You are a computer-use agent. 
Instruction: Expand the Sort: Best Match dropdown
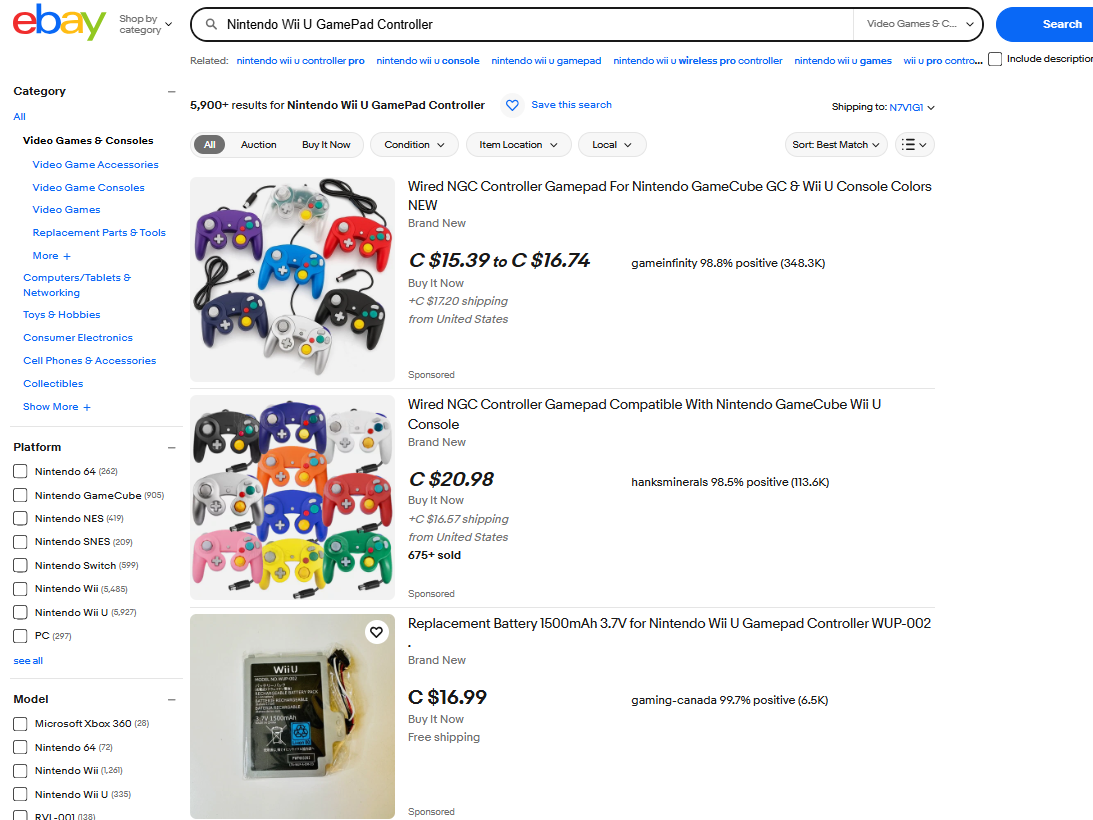(x=836, y=145)
